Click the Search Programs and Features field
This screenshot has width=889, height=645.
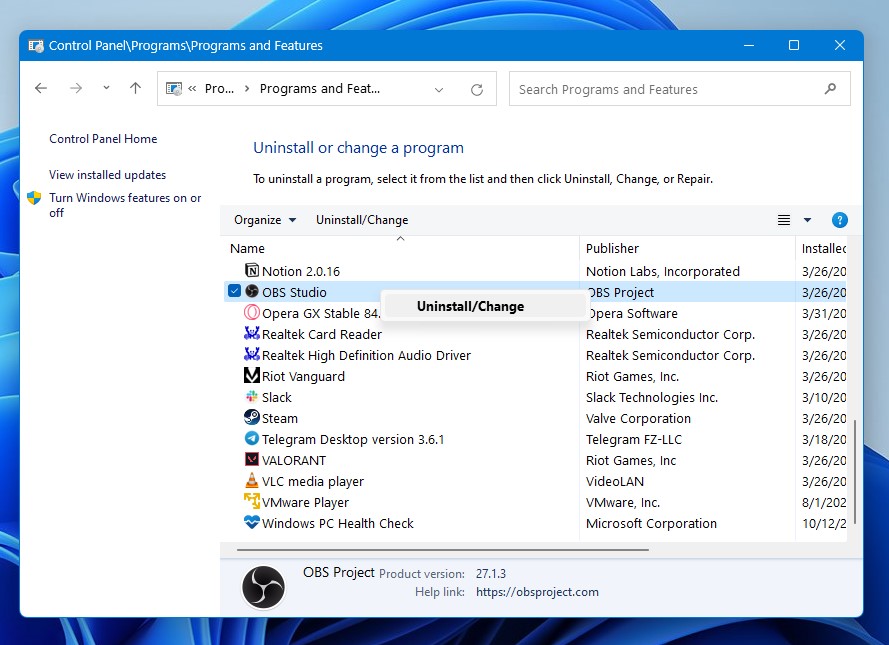[x=680, y=88]
